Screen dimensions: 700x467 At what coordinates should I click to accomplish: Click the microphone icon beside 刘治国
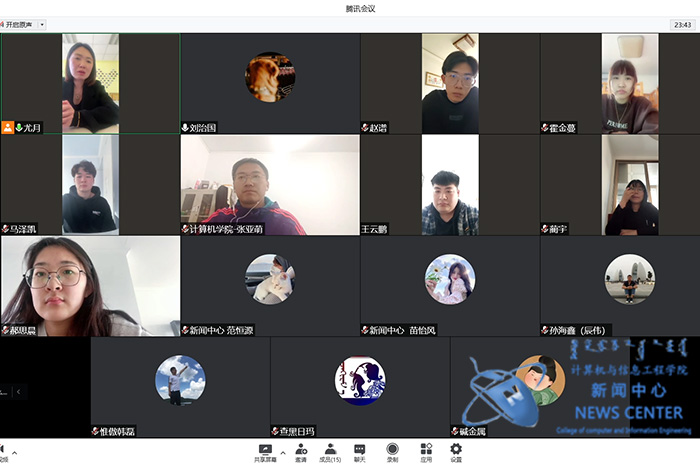click(186, 128)
